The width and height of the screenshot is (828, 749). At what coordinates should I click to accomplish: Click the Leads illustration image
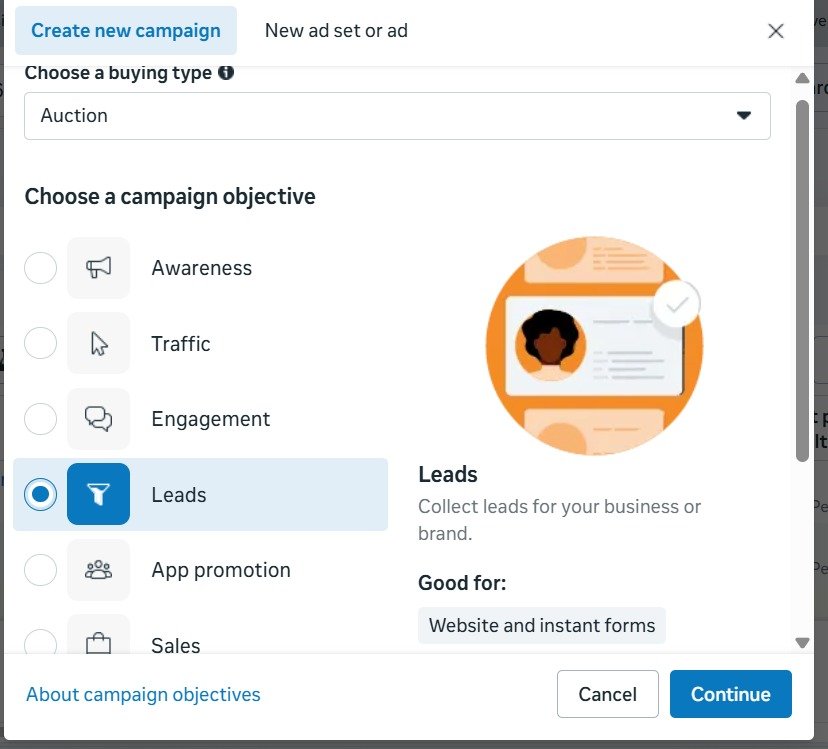coord(594,346)
